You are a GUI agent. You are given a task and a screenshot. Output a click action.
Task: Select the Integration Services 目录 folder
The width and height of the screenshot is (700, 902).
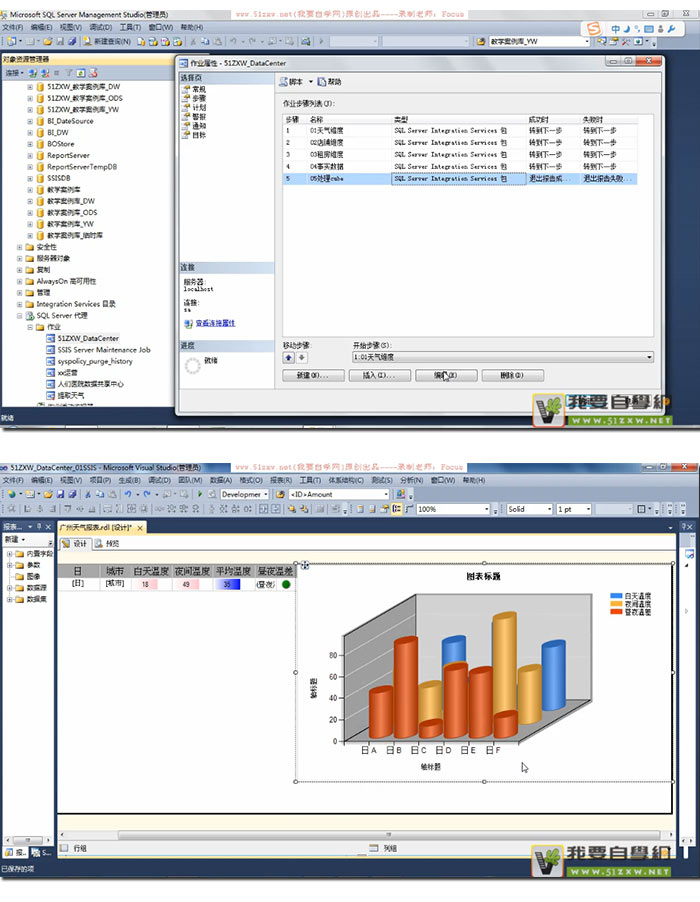(76, 304)
